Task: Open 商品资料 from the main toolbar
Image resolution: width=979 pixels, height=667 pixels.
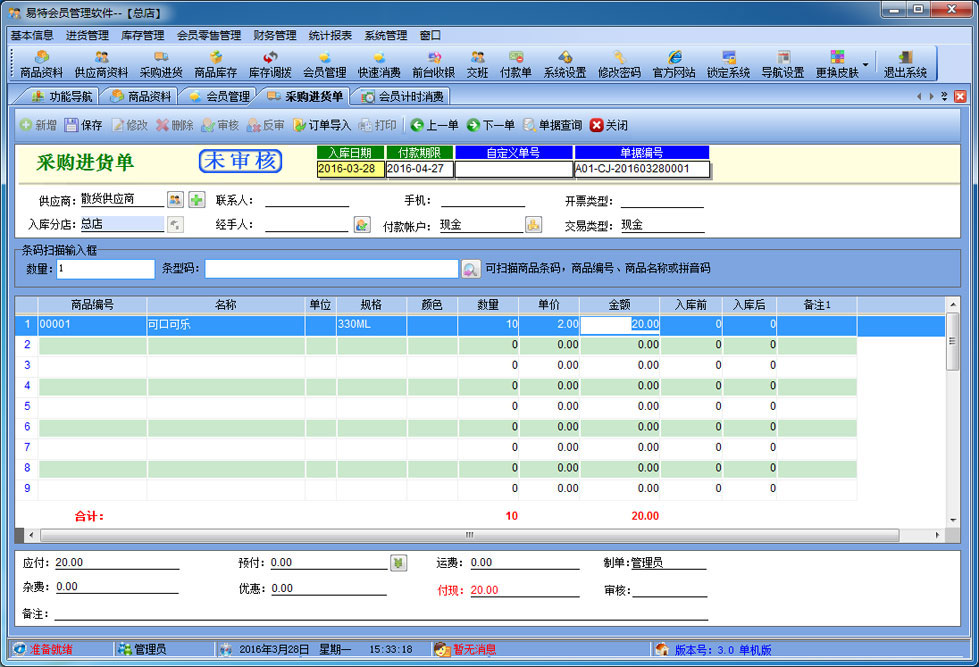Action: [x=41, y=64]
